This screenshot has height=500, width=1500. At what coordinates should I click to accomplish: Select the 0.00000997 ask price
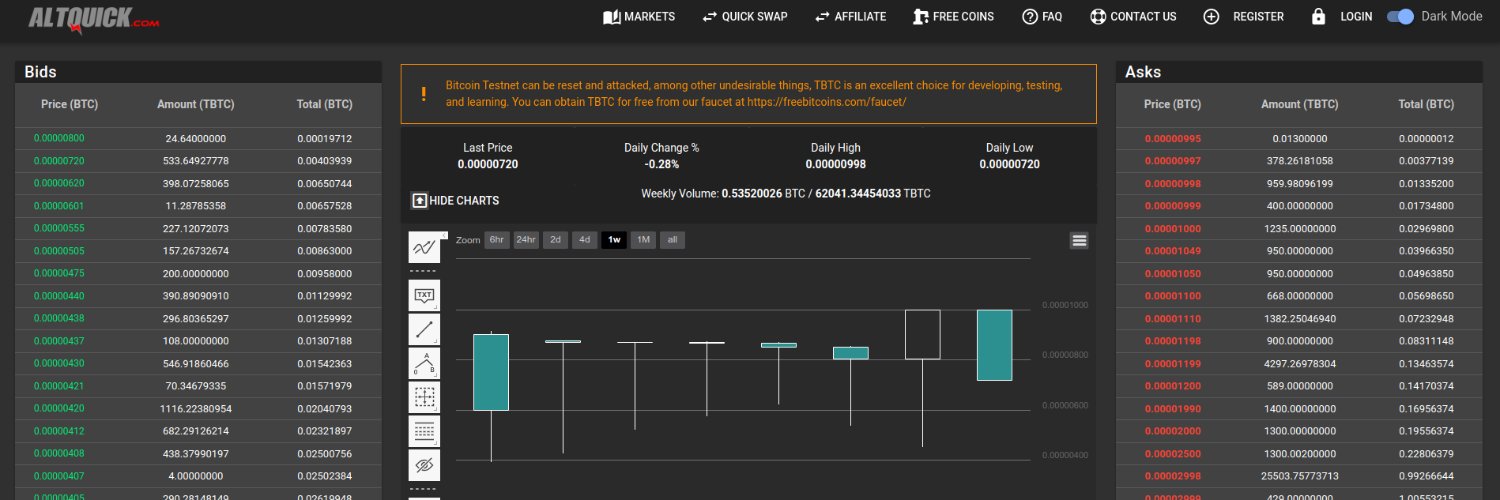1172,161
